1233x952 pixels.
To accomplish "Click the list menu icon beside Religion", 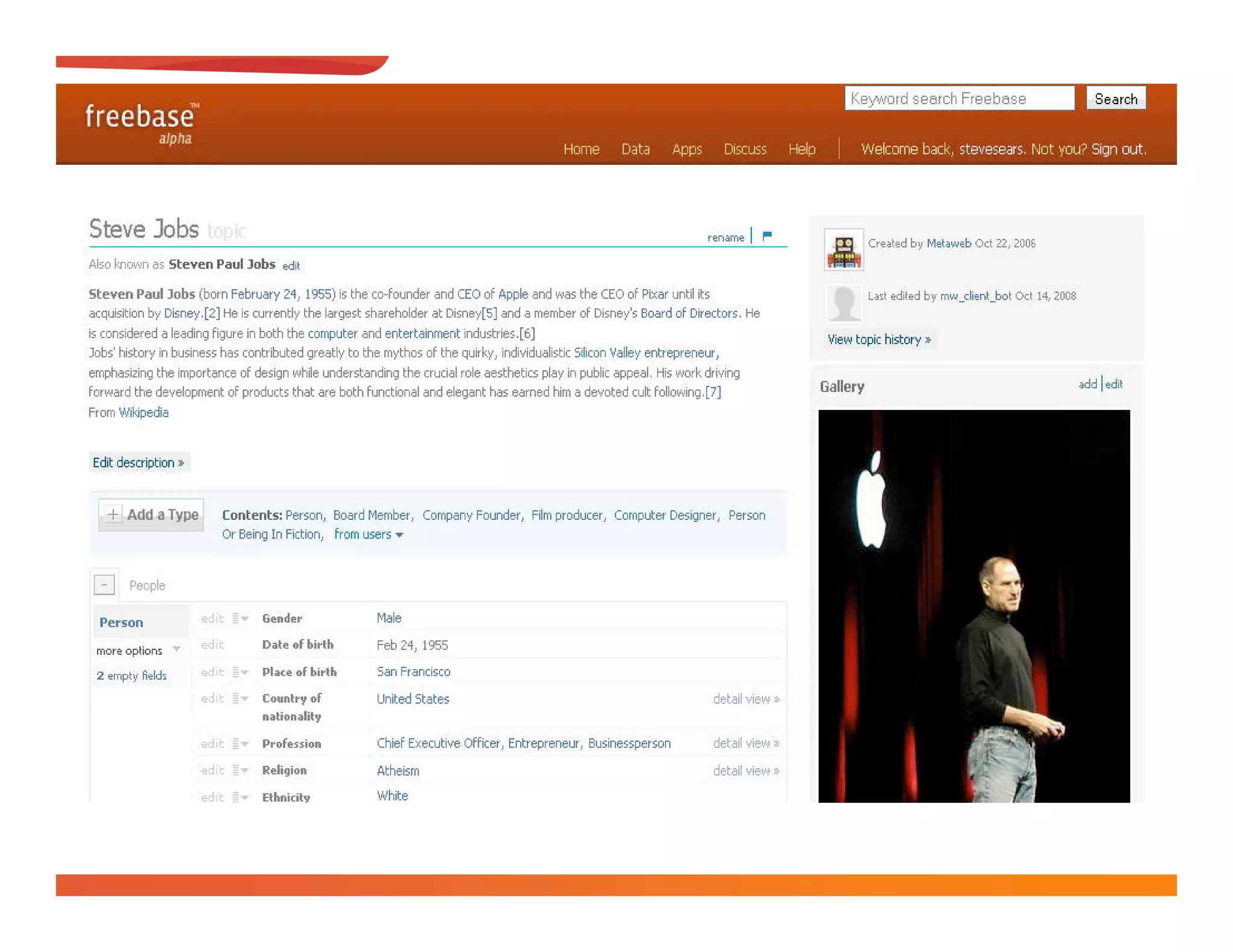I will coord(240,770).
